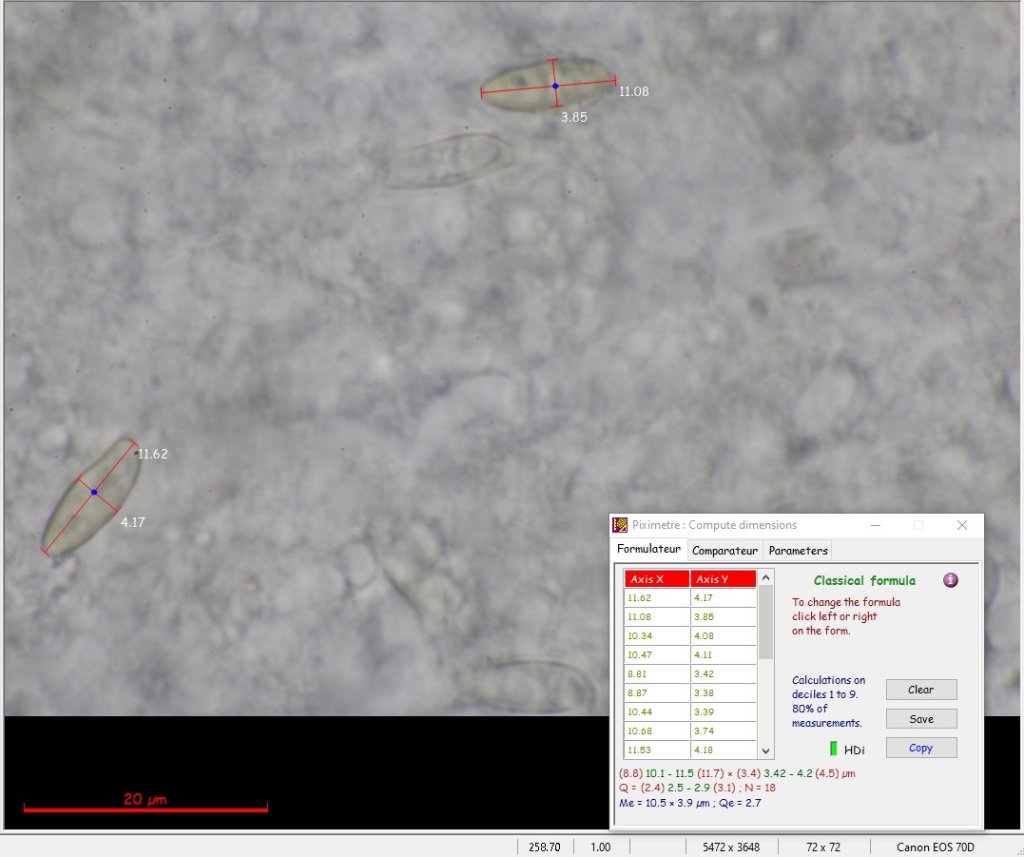Click blue center point of the 11.62 spore measurement
The width and height of the screenshot is (1024, 857).
point(94,492)
